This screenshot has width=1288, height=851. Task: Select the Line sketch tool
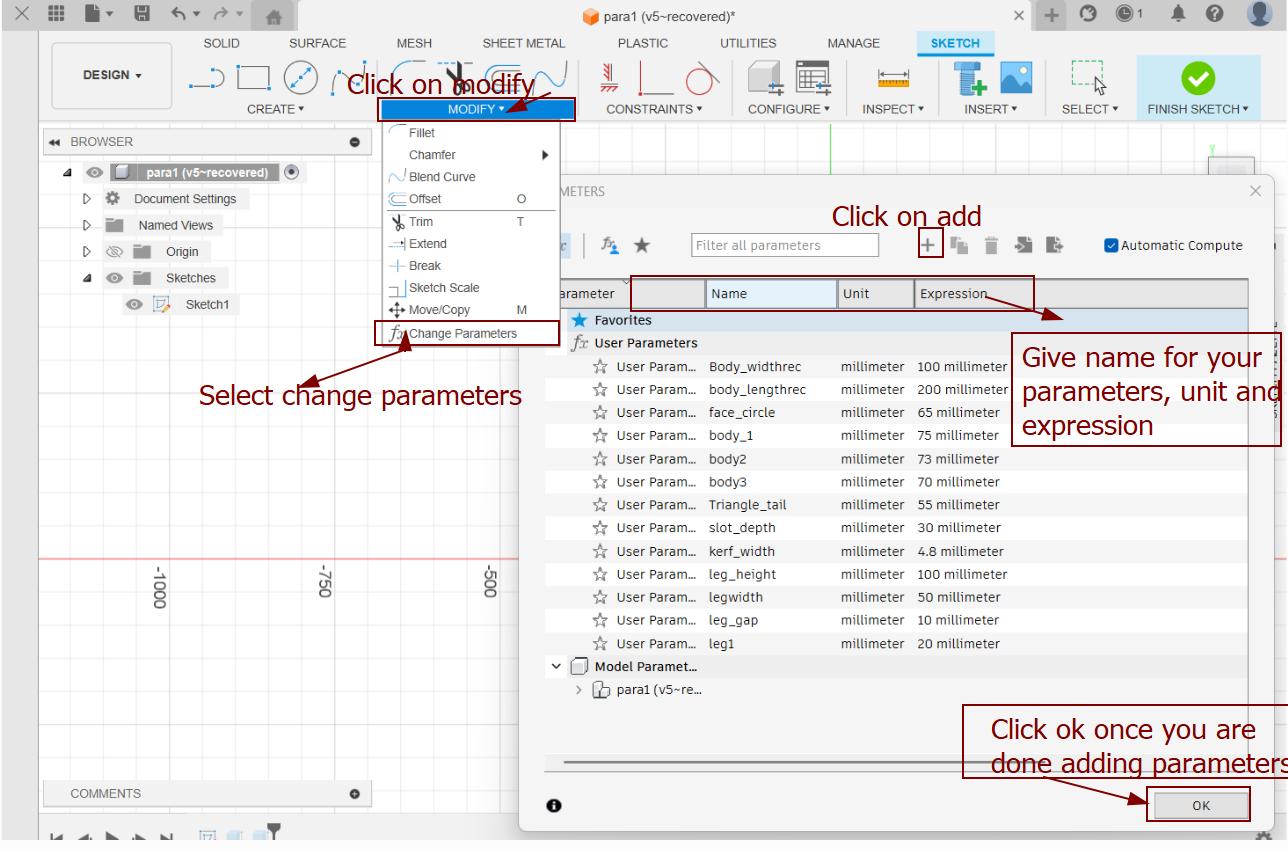point(206,79)
